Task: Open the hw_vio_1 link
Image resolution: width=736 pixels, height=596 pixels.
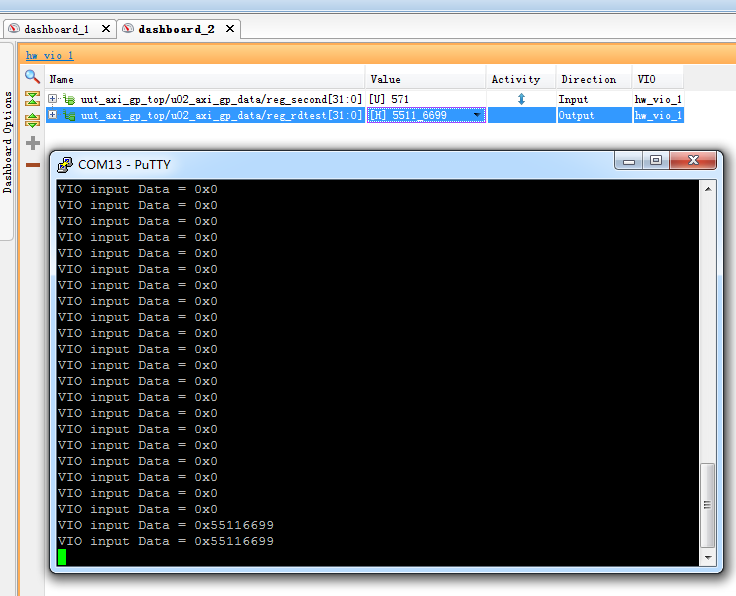Action: (x=50, y=55)
